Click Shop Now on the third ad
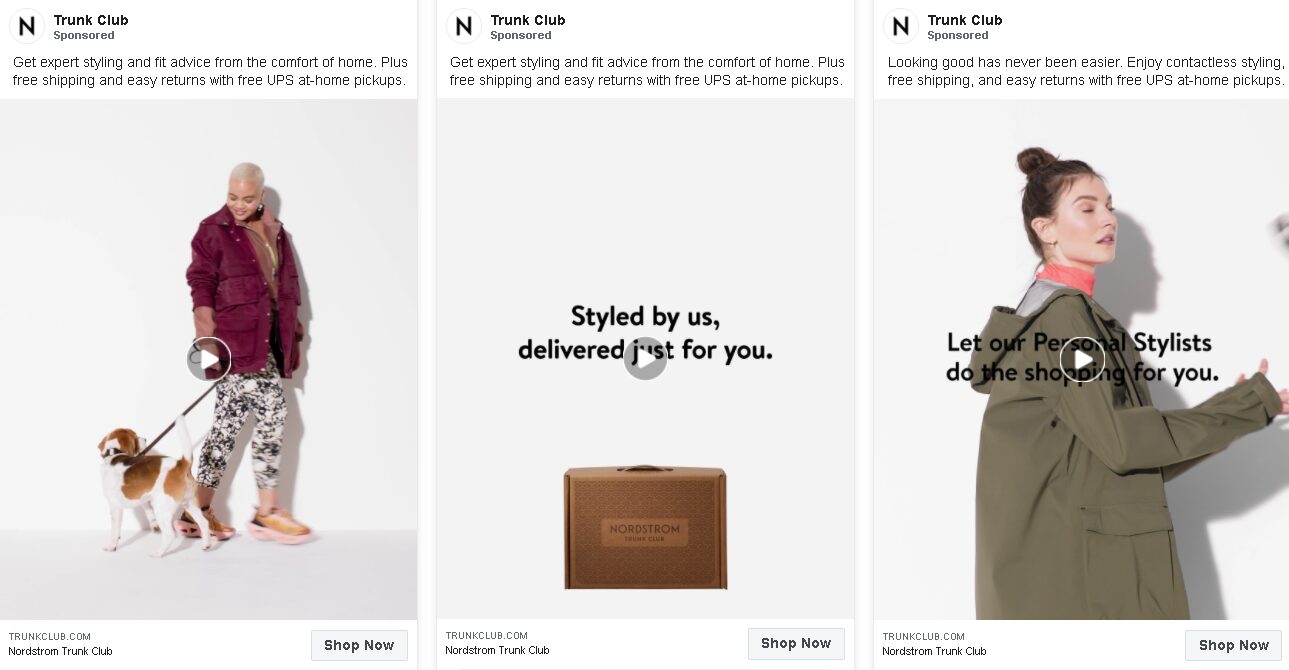The width and height of the screenshot is (1289, 670). pyautogui.click(x=1233, y=645)
